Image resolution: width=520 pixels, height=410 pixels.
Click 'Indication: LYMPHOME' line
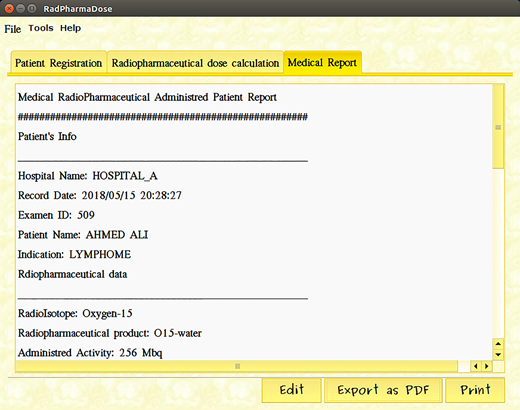tap(74, 254)
